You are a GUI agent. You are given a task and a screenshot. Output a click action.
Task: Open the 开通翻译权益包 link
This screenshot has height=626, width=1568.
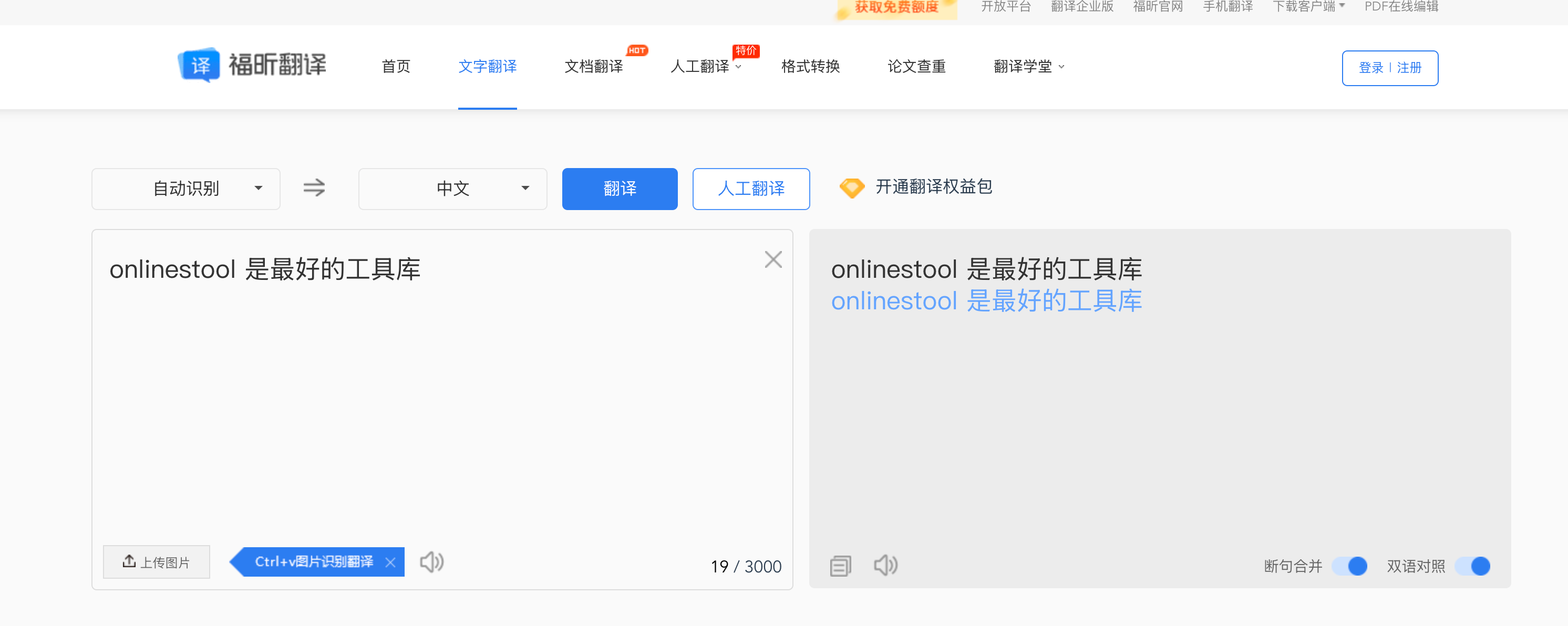tap(933, 187)
